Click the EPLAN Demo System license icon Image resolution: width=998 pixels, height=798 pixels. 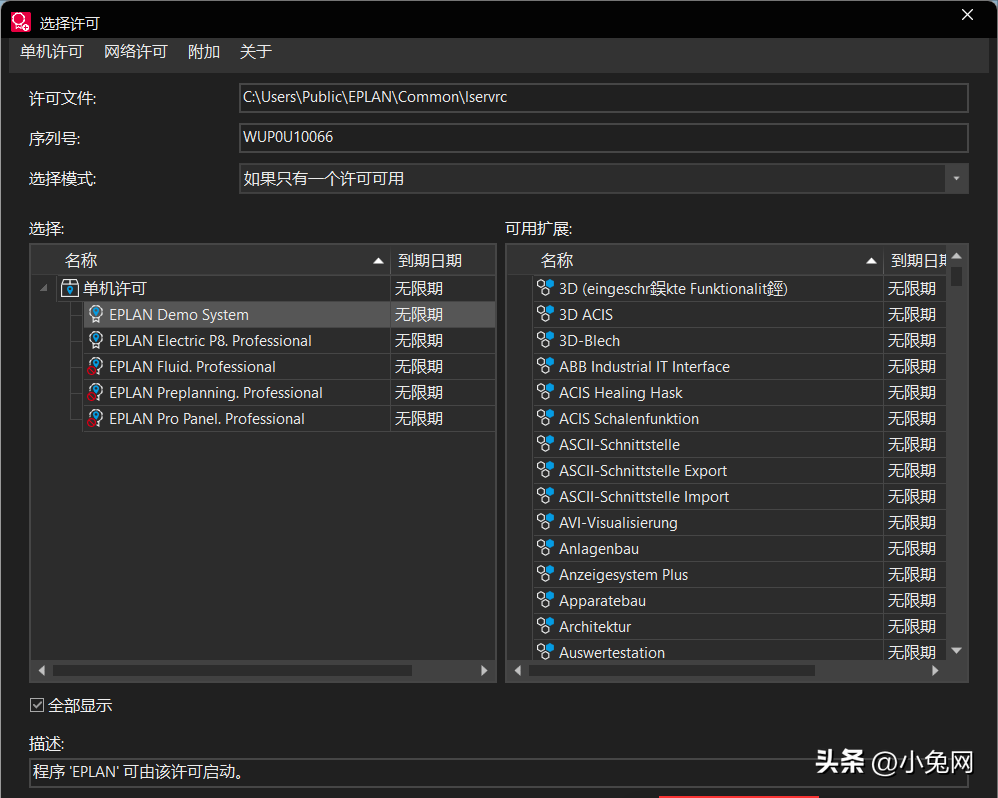96,314
